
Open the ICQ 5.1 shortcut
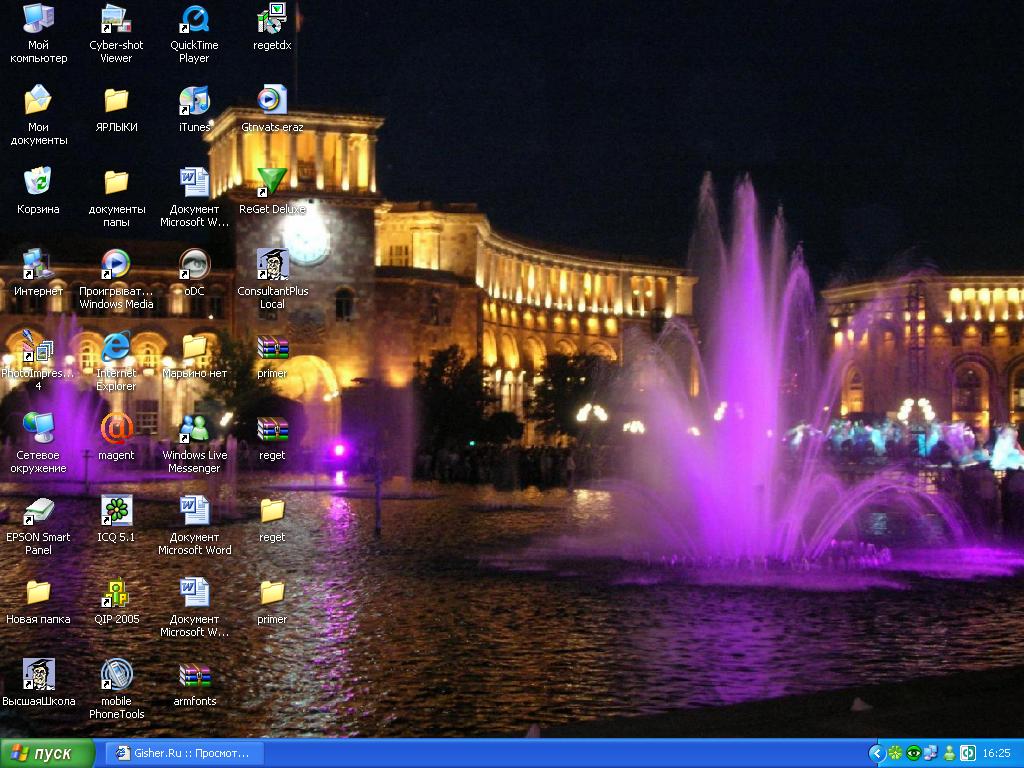click(116, 511)
